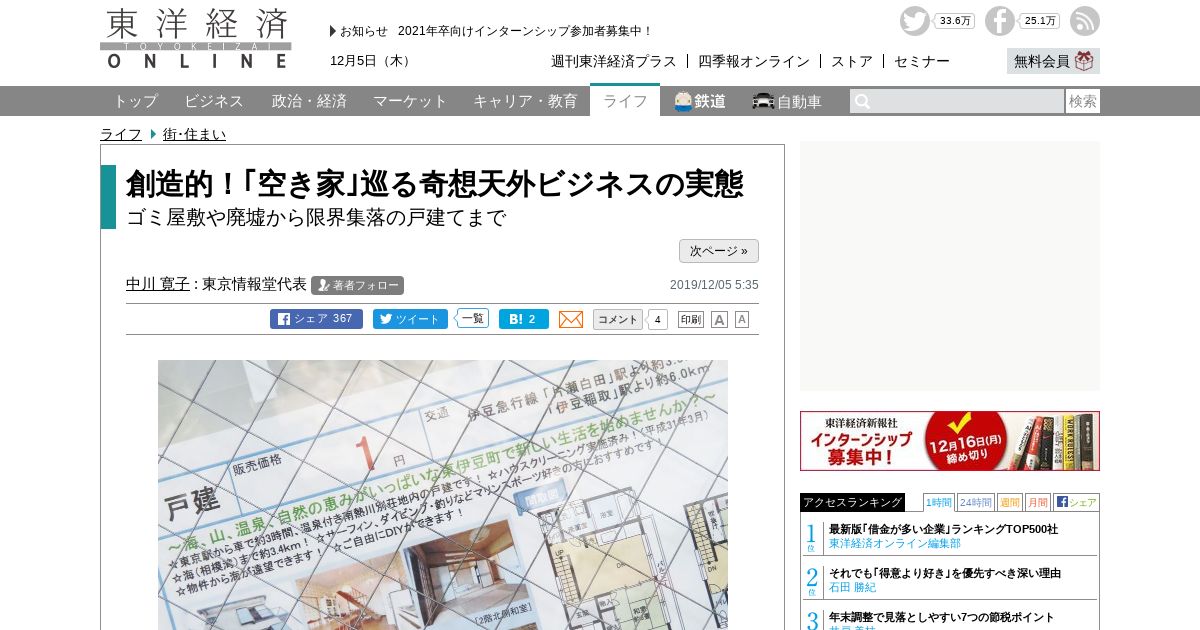The image size is (1200, 630).
Task: Switch ranking to 1時間 tab
Action: click(x=939, y=502)
